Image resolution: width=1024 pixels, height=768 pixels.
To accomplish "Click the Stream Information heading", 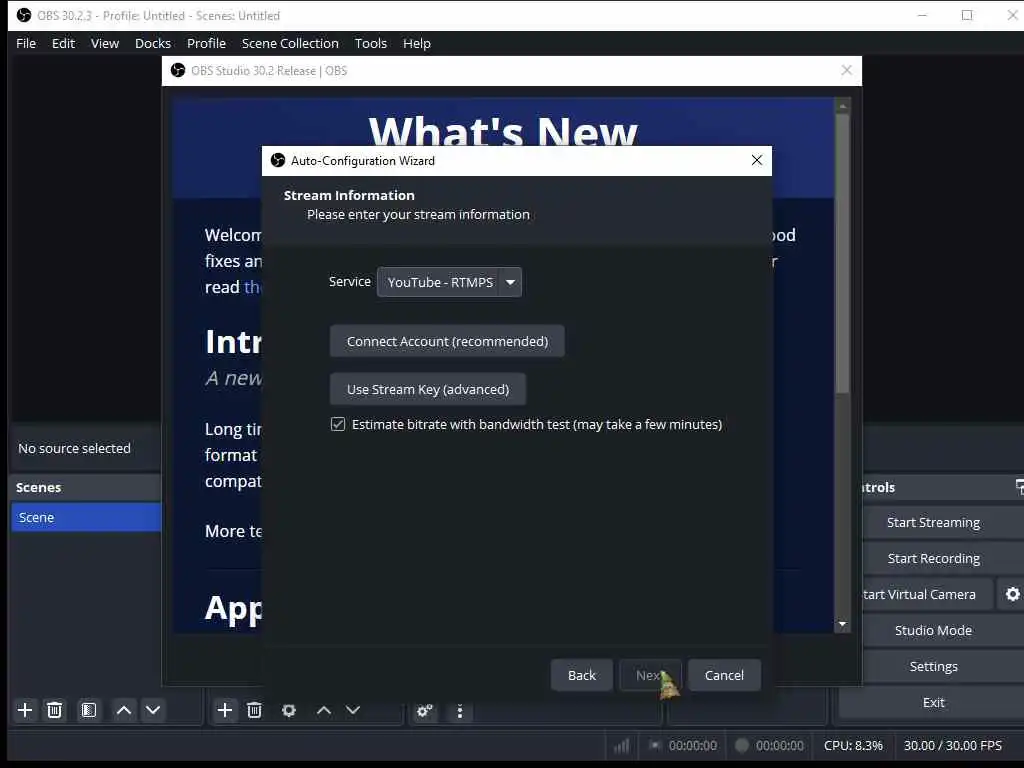I will point(349,195).
